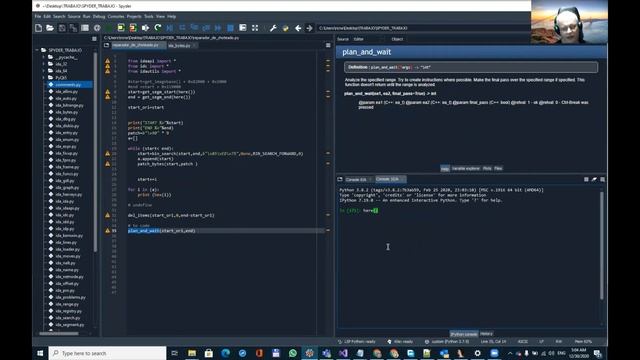Image resolution: width=640 pixels, height=360 pixels.
Task: Go forward to next cursor position
Action: [309, 28]
